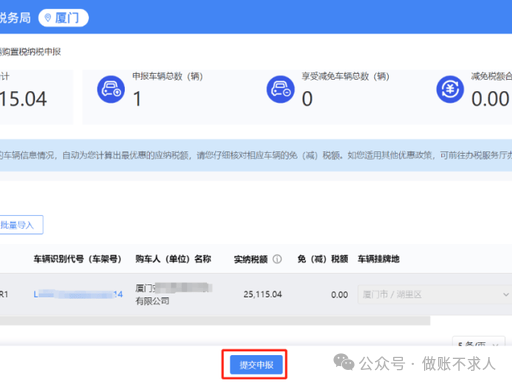
Task: Click the blue notice banner text
Action: 256,155
